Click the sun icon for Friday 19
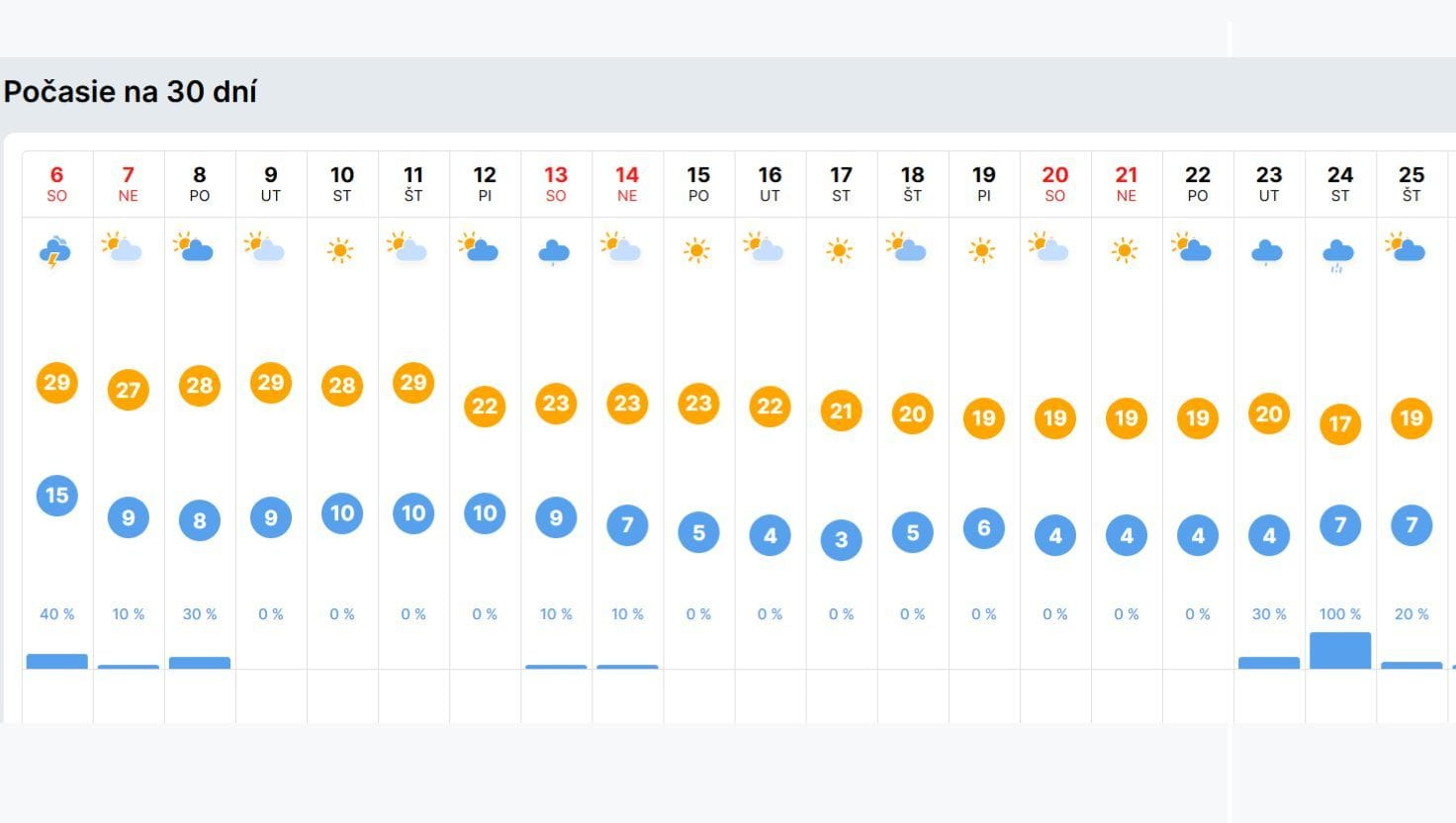The image size is (1456, 823). [982, 251]
